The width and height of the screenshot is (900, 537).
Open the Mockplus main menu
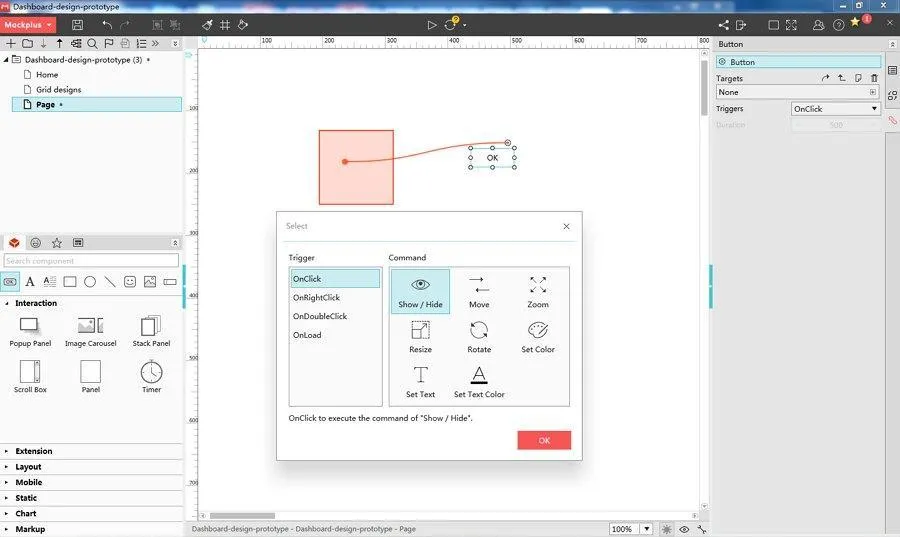point(28,25)
